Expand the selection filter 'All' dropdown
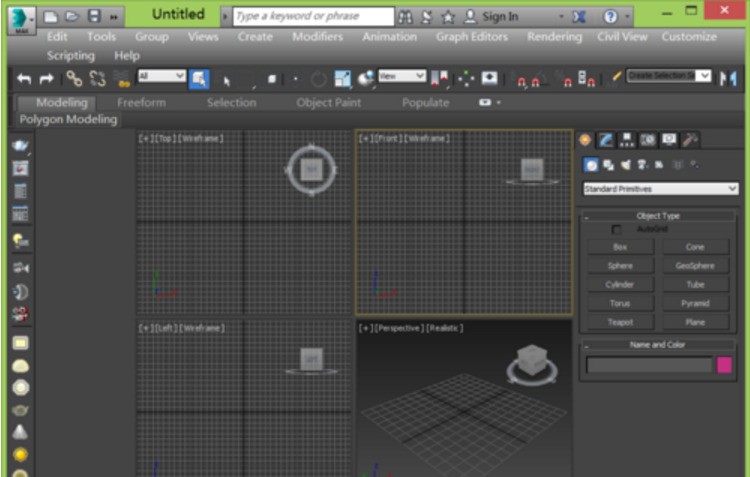Viewport: 750px width, 477px height. tap(162, 76)
